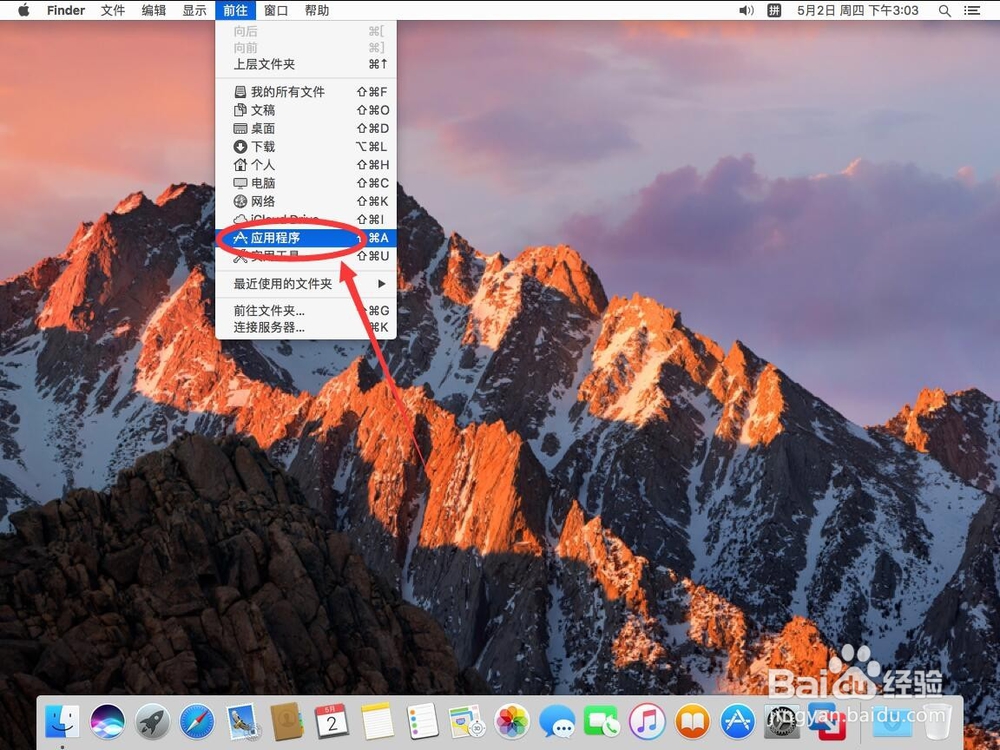
Task: Mute sound via the menu bar speaker icon
Action: 744,10
